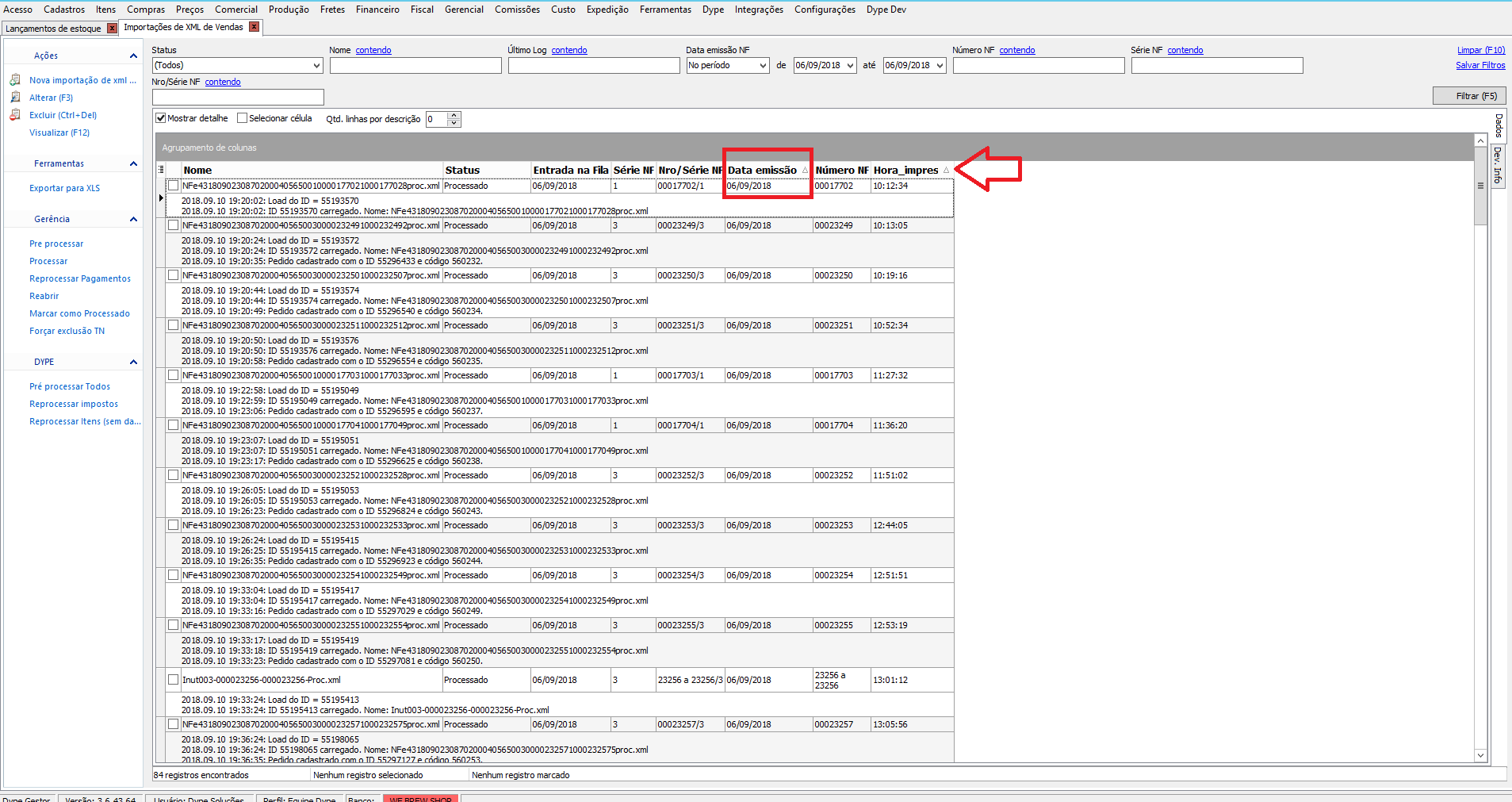1512x802 pixels.
Task: Switch to Lançamentos de estoque tab
Action: 53,29
